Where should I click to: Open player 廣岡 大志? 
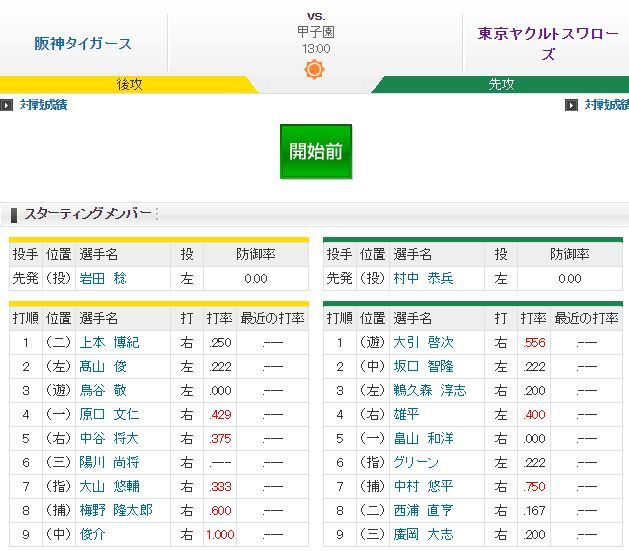[x=423, y=535]
